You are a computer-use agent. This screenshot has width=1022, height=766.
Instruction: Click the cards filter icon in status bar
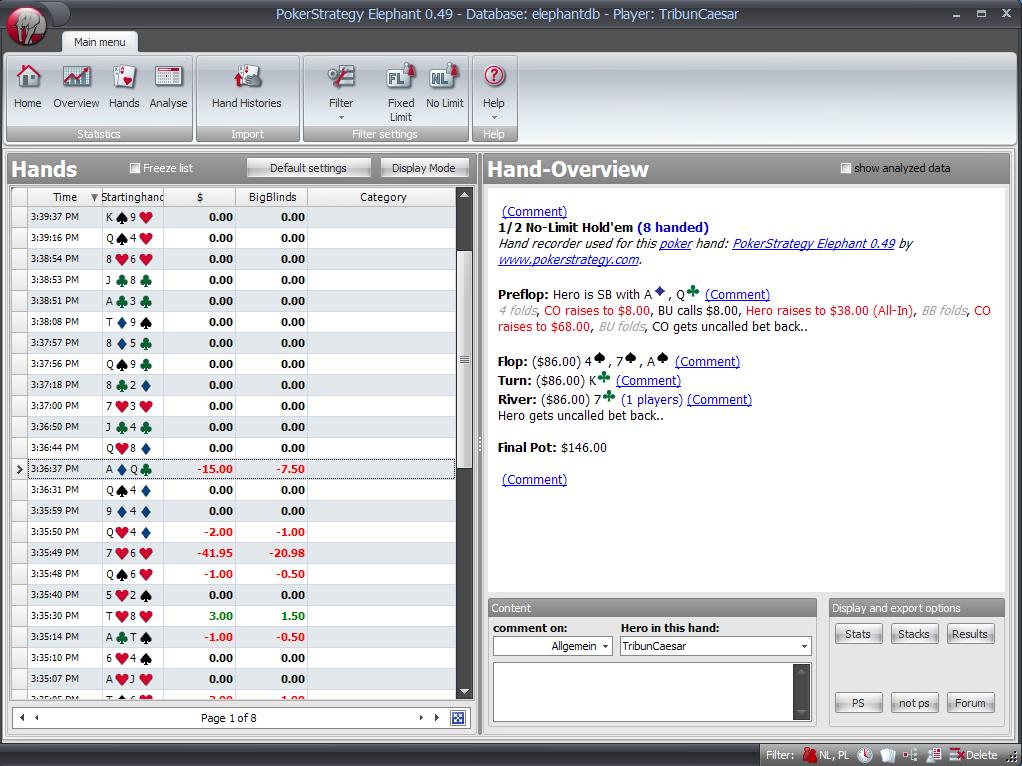coord(888,755)
